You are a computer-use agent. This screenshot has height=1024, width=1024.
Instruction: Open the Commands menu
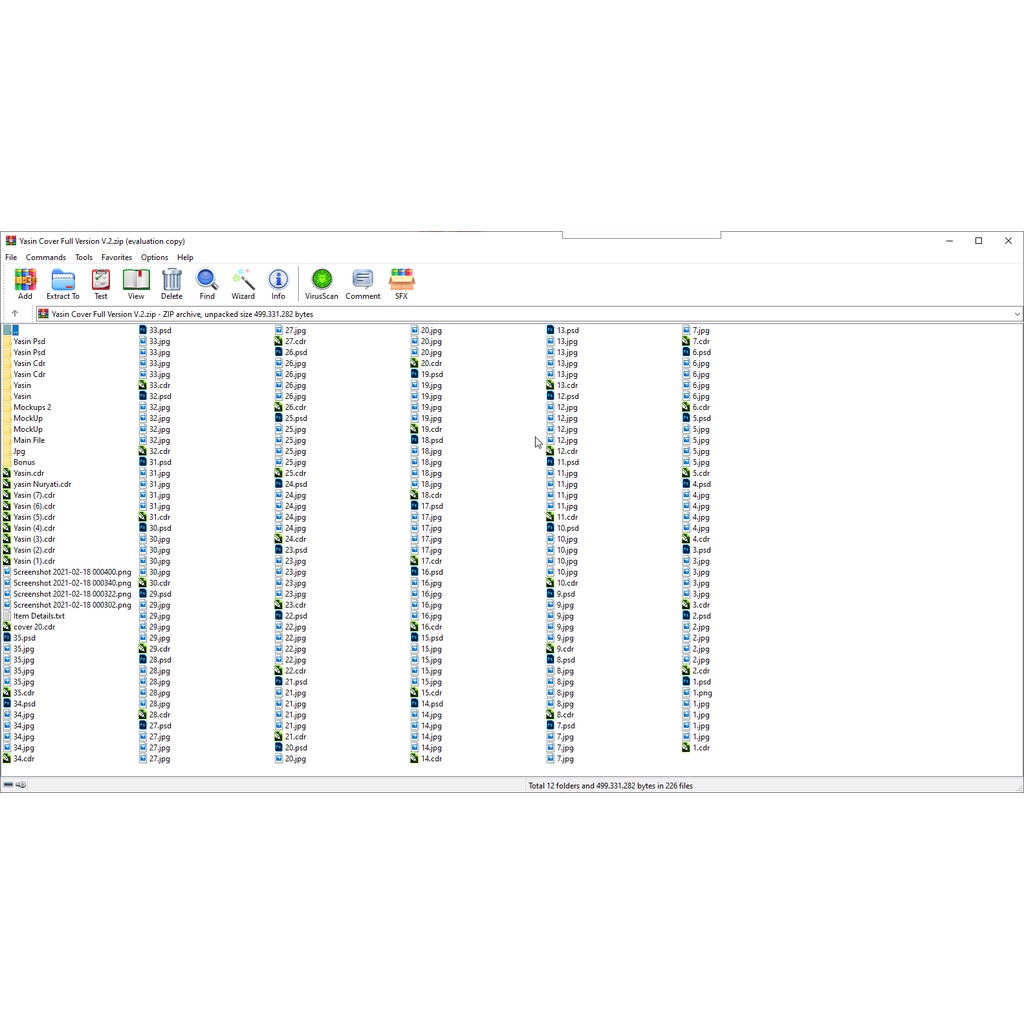(x=46, y=257)
